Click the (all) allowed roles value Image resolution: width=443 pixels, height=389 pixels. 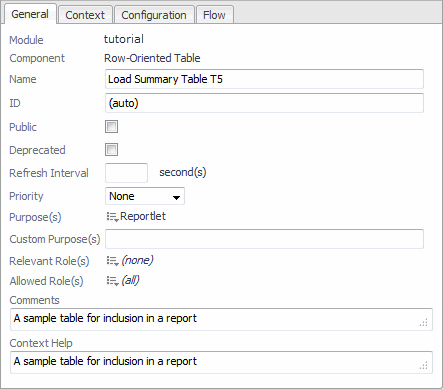click(x=130, y=280)
